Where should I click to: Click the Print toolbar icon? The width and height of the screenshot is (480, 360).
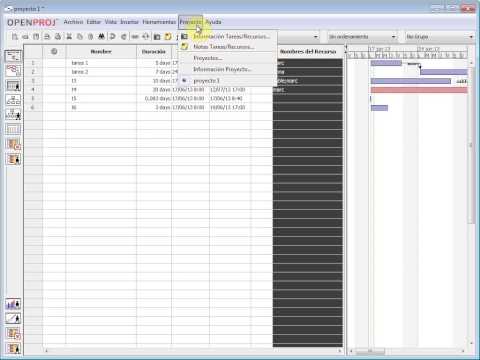47,36
